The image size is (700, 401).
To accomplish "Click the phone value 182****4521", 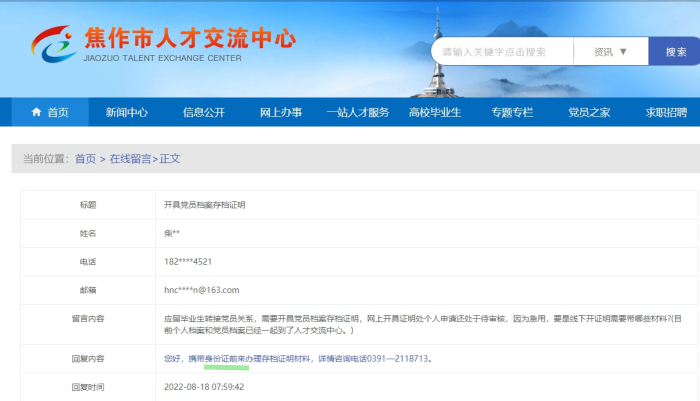I will pyautogui.click(x=188, y=262).
